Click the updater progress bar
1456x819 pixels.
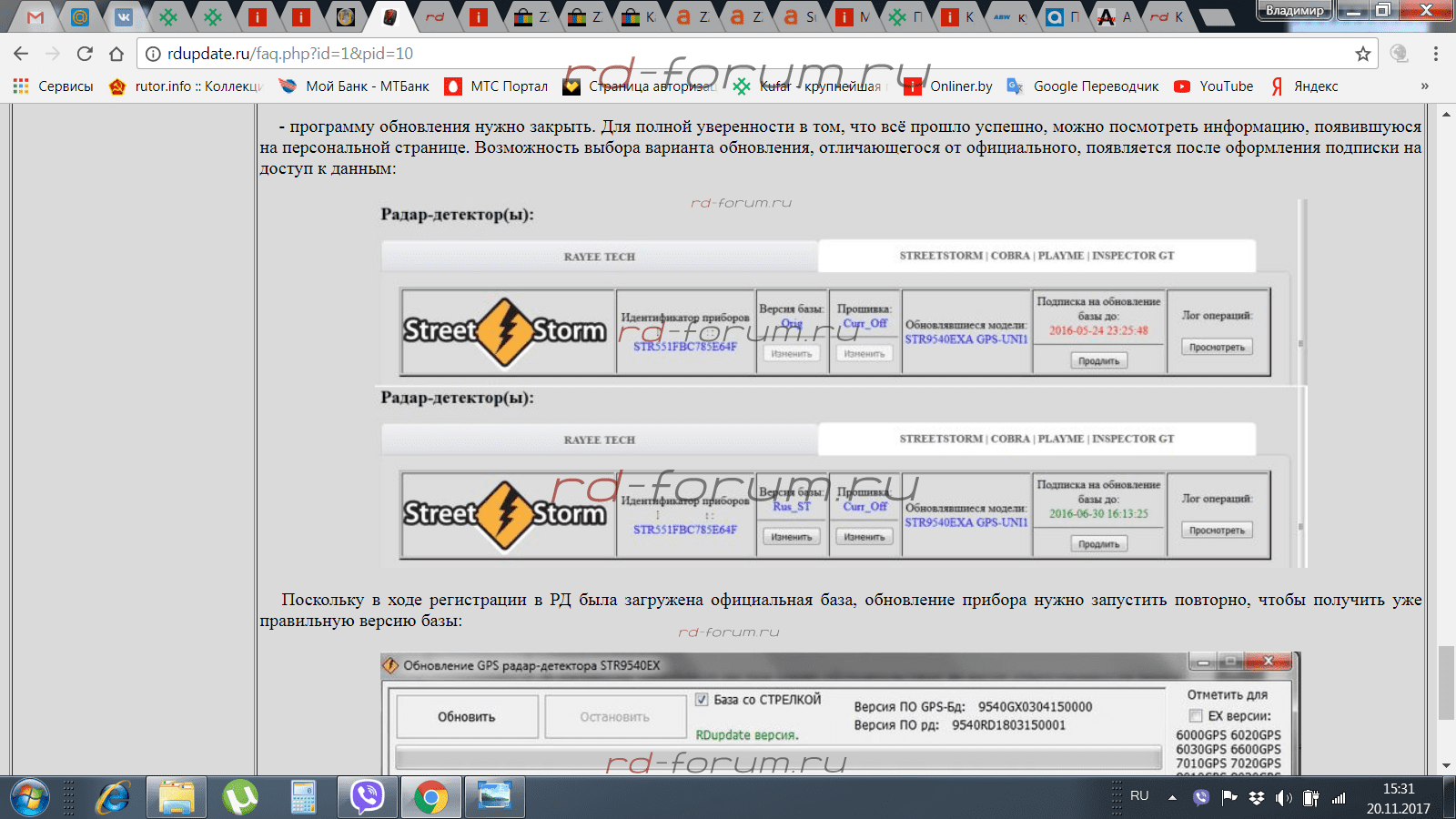tap(778, 757)
